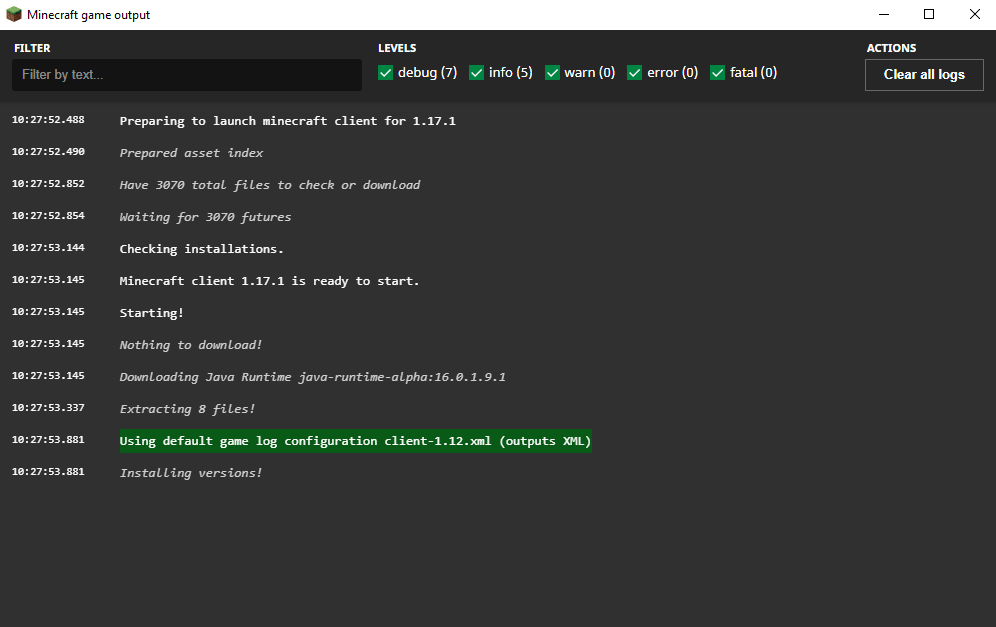Click the 'Waiting for 3070 futures' line

tap(205, 217)
